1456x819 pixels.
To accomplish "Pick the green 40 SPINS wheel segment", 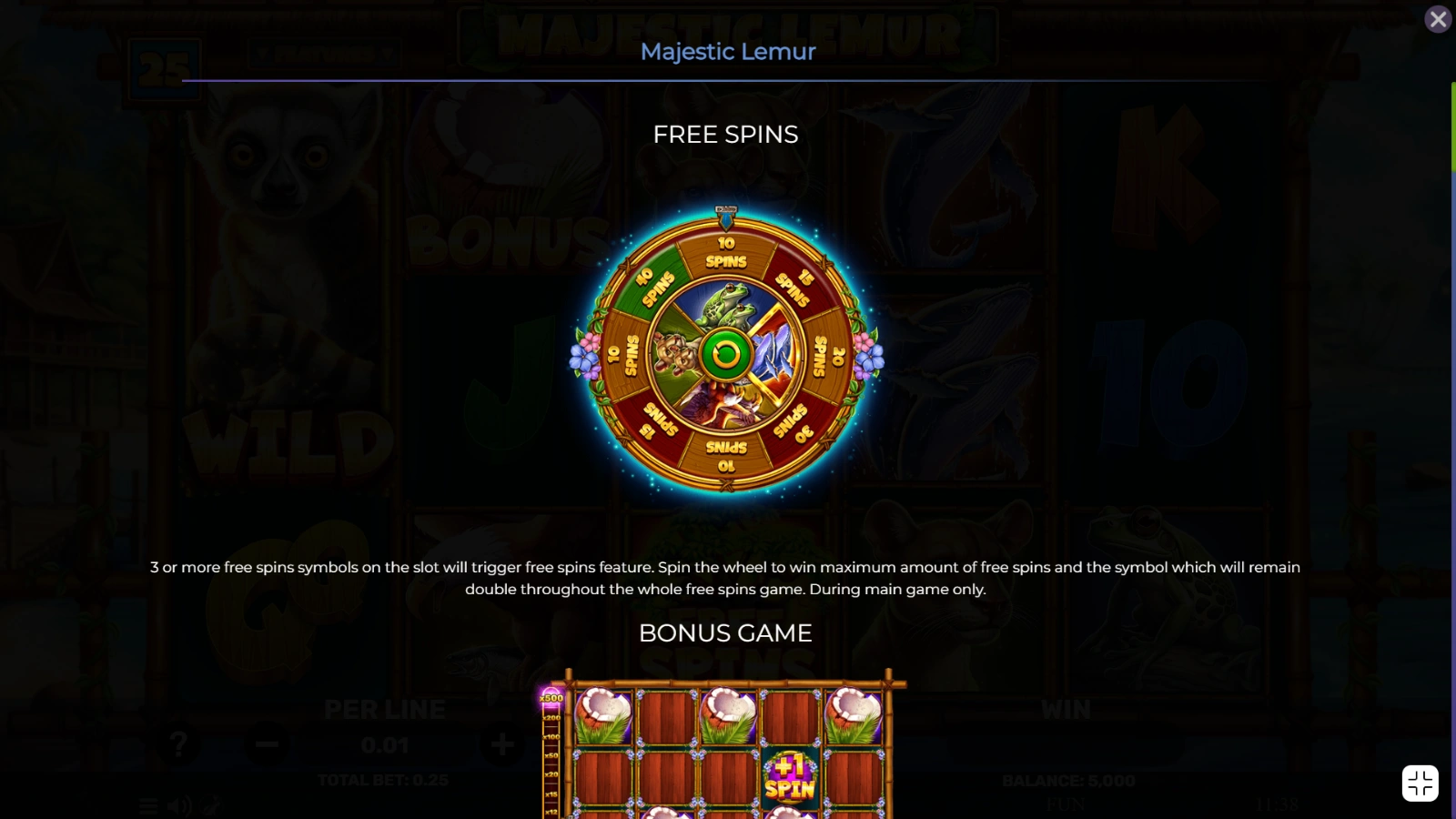I will pos(652,282).
